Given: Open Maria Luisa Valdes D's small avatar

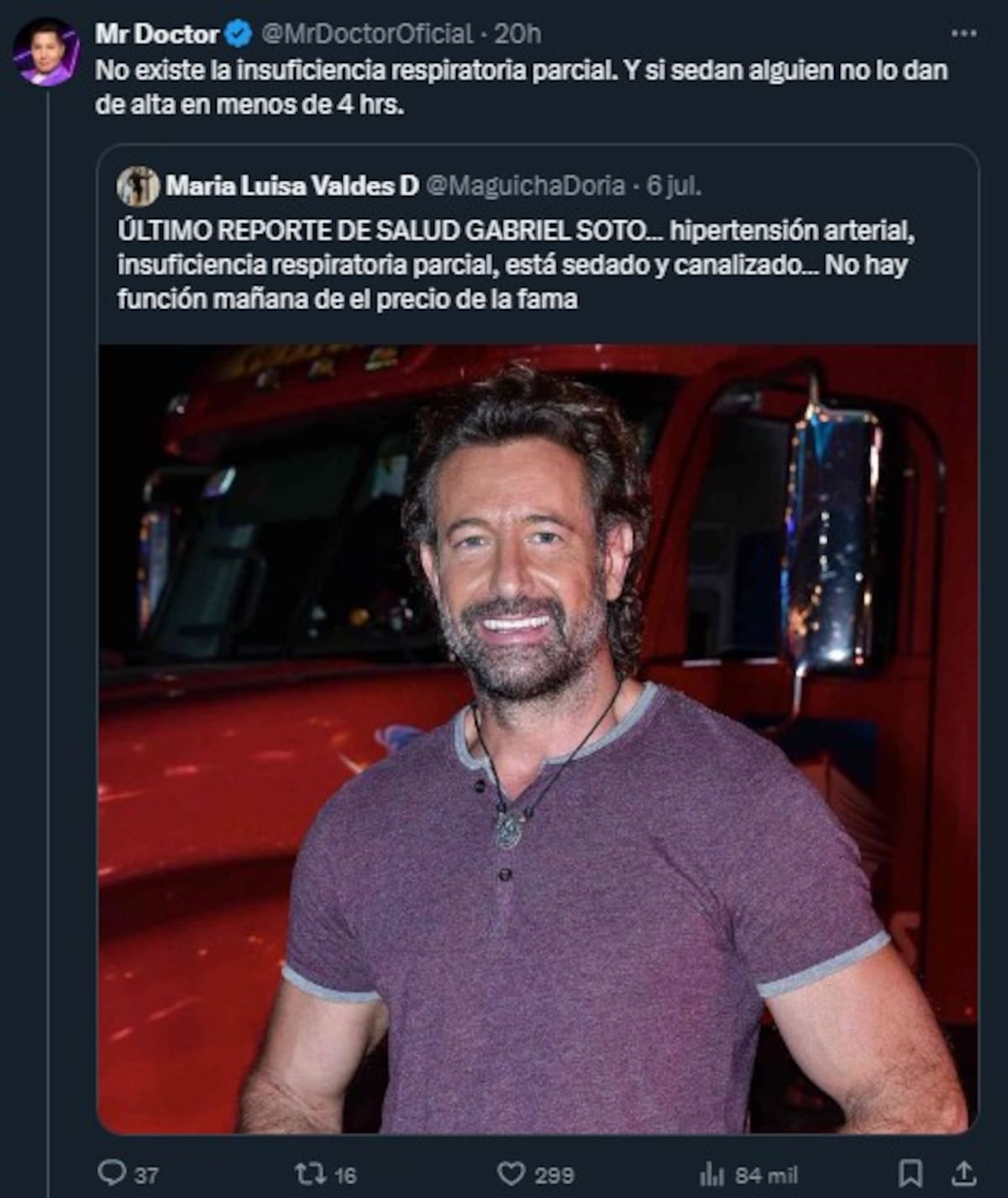Looking at the screenshot, I should [x=138, y=186].
